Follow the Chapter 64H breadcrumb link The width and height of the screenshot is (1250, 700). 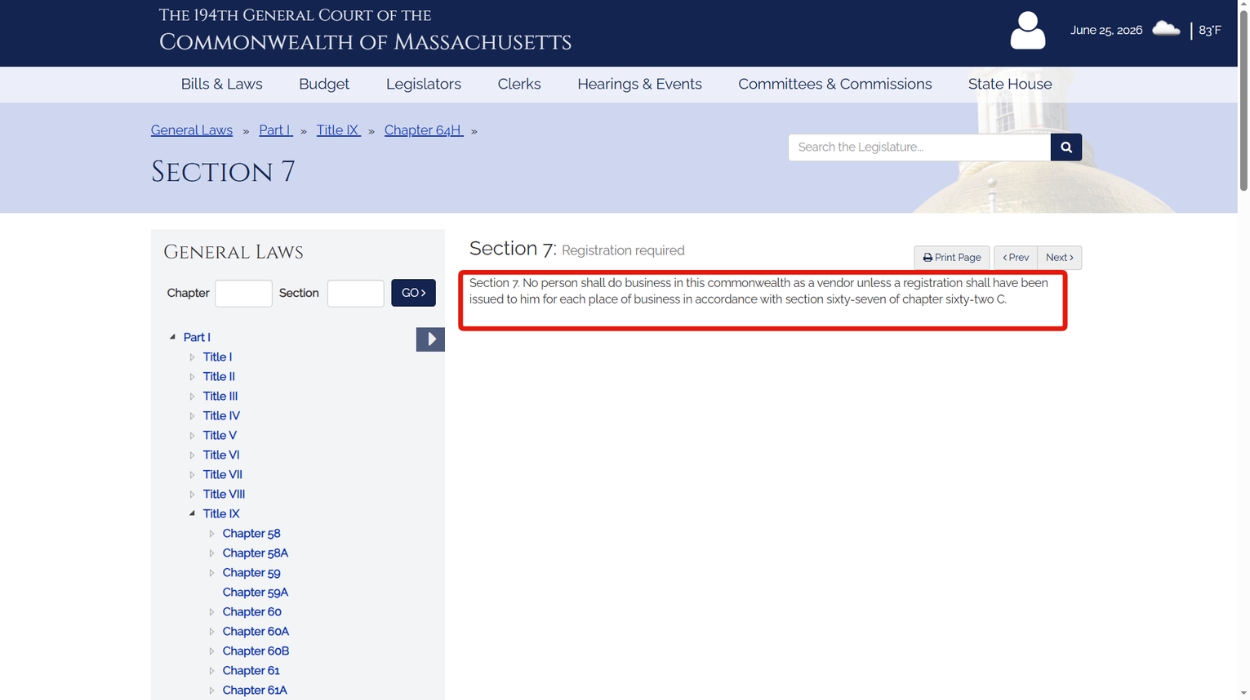click(423, 130)
